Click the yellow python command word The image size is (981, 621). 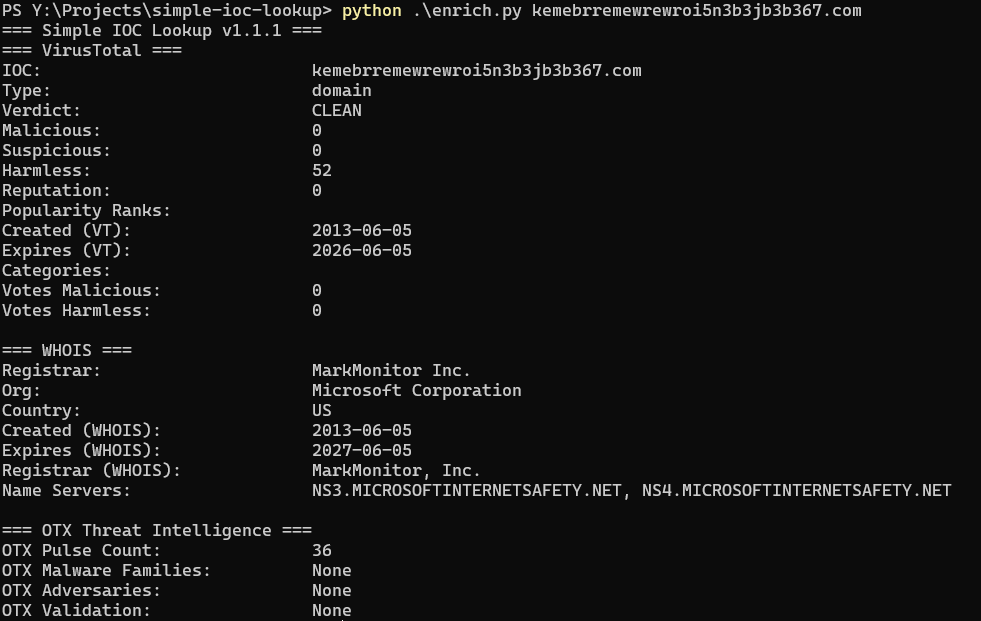(x=372, y=11)
